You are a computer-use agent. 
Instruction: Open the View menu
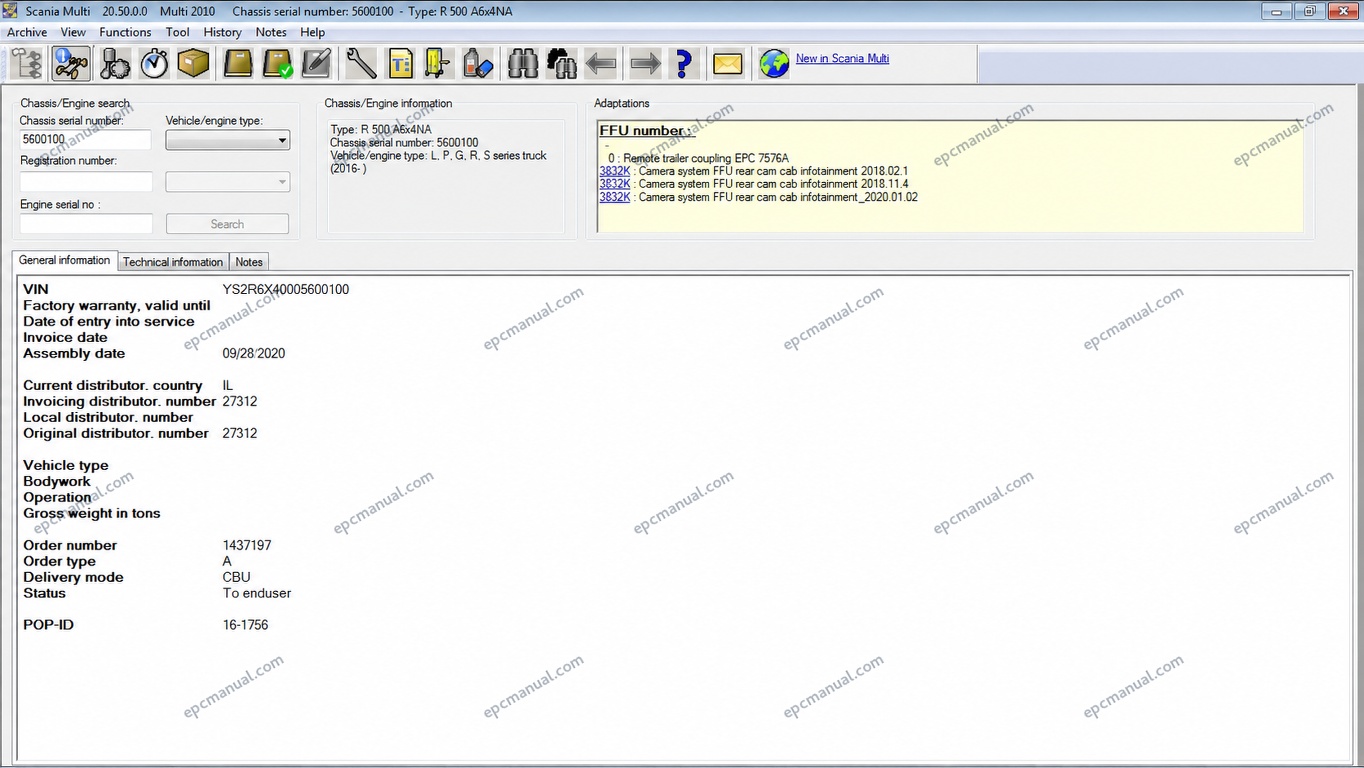[73, 32]
